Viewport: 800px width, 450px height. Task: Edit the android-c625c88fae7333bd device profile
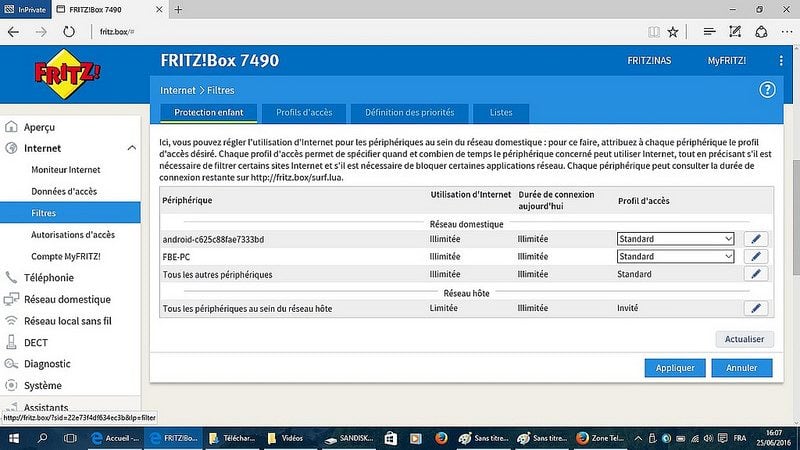756,239
